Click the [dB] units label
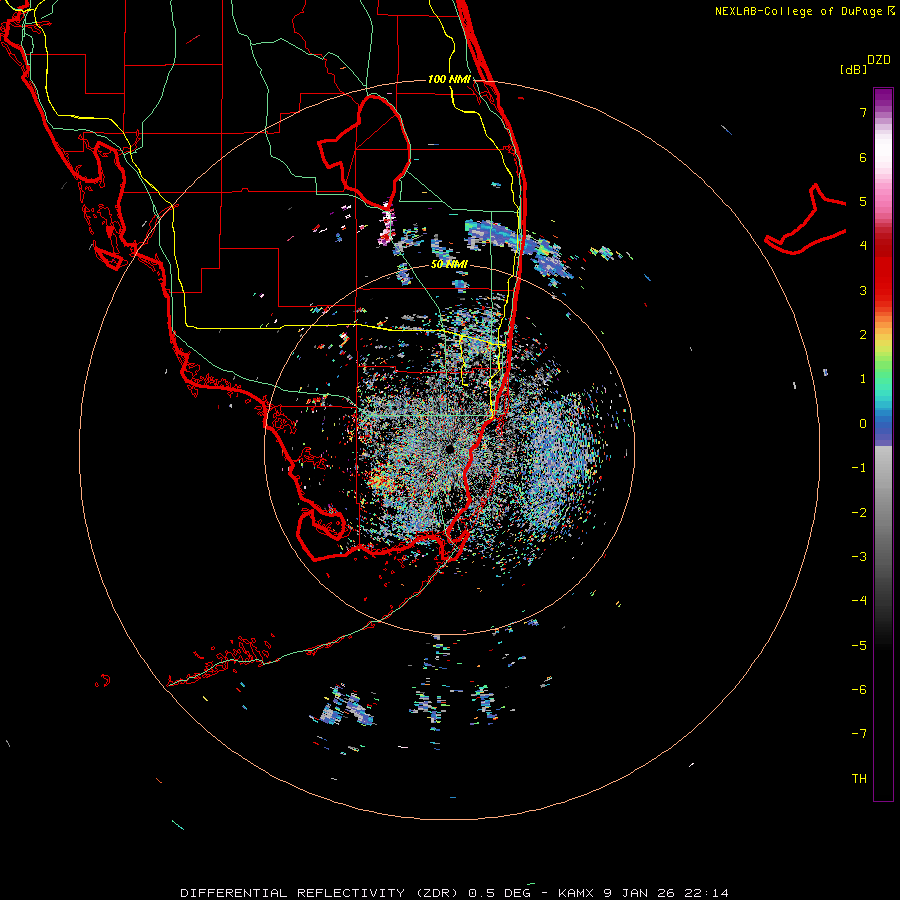 pyautogui.click(x=854, y=69)
